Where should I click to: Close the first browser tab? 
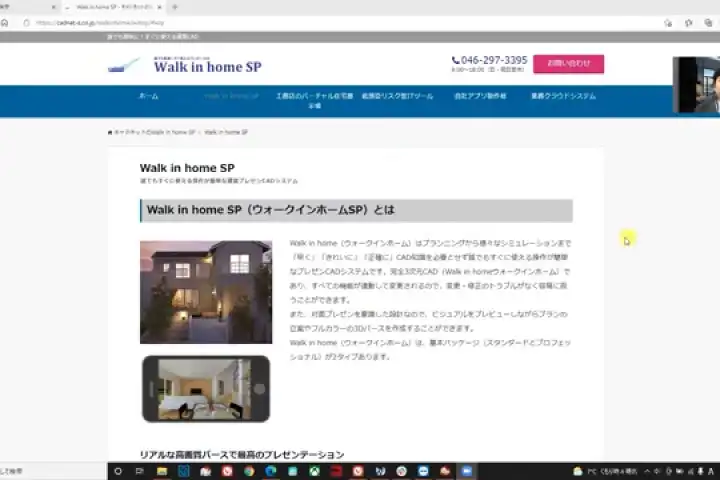pyautogui.click(x=53, y=7)
